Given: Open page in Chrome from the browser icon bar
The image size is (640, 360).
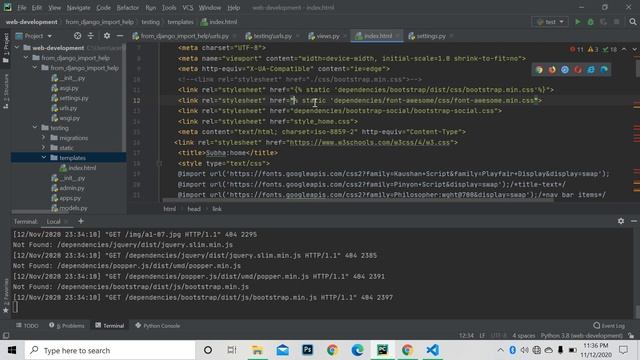Looking at the screenshot, I should (x=539, y=69).
